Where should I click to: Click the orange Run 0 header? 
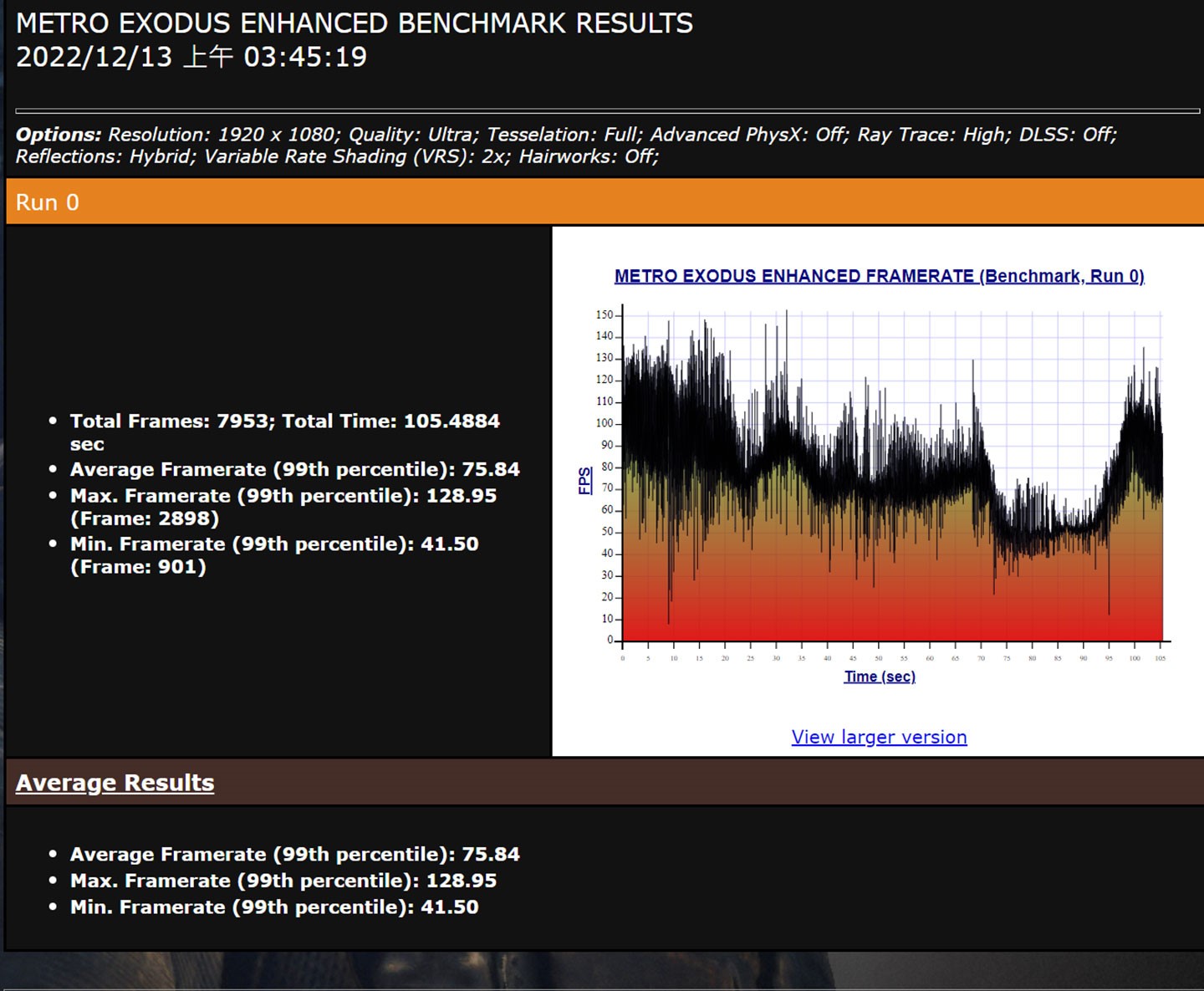click(605, 202)
